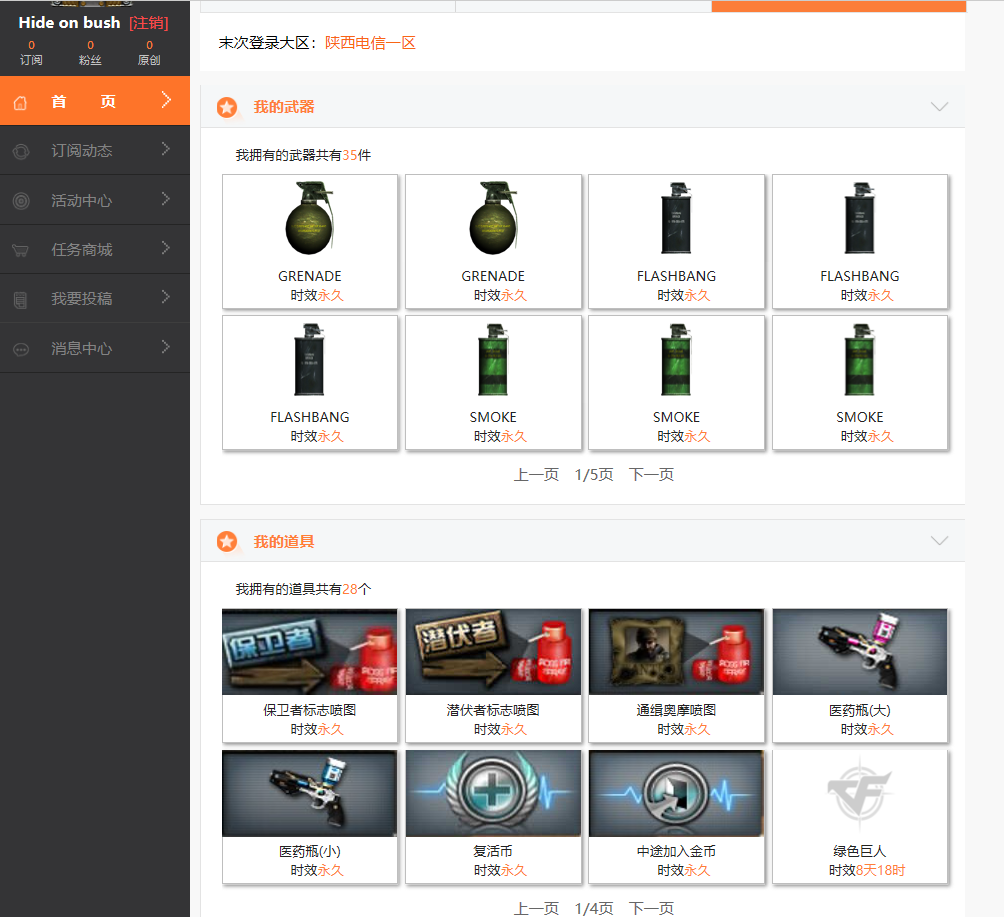The image size is (1004, 917).
Task: Expand the 订阅动态 arrow chevron
Action: pos(166,149)
